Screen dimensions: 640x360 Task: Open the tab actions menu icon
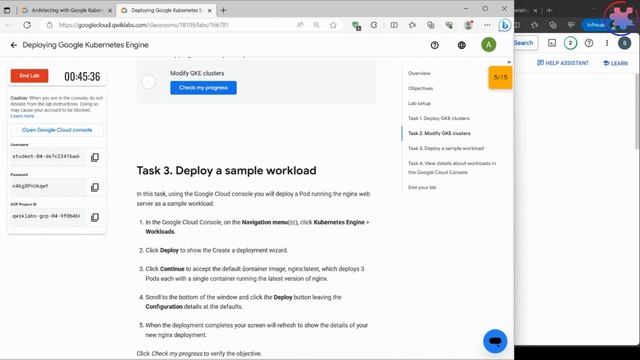(x=7, y=10)
